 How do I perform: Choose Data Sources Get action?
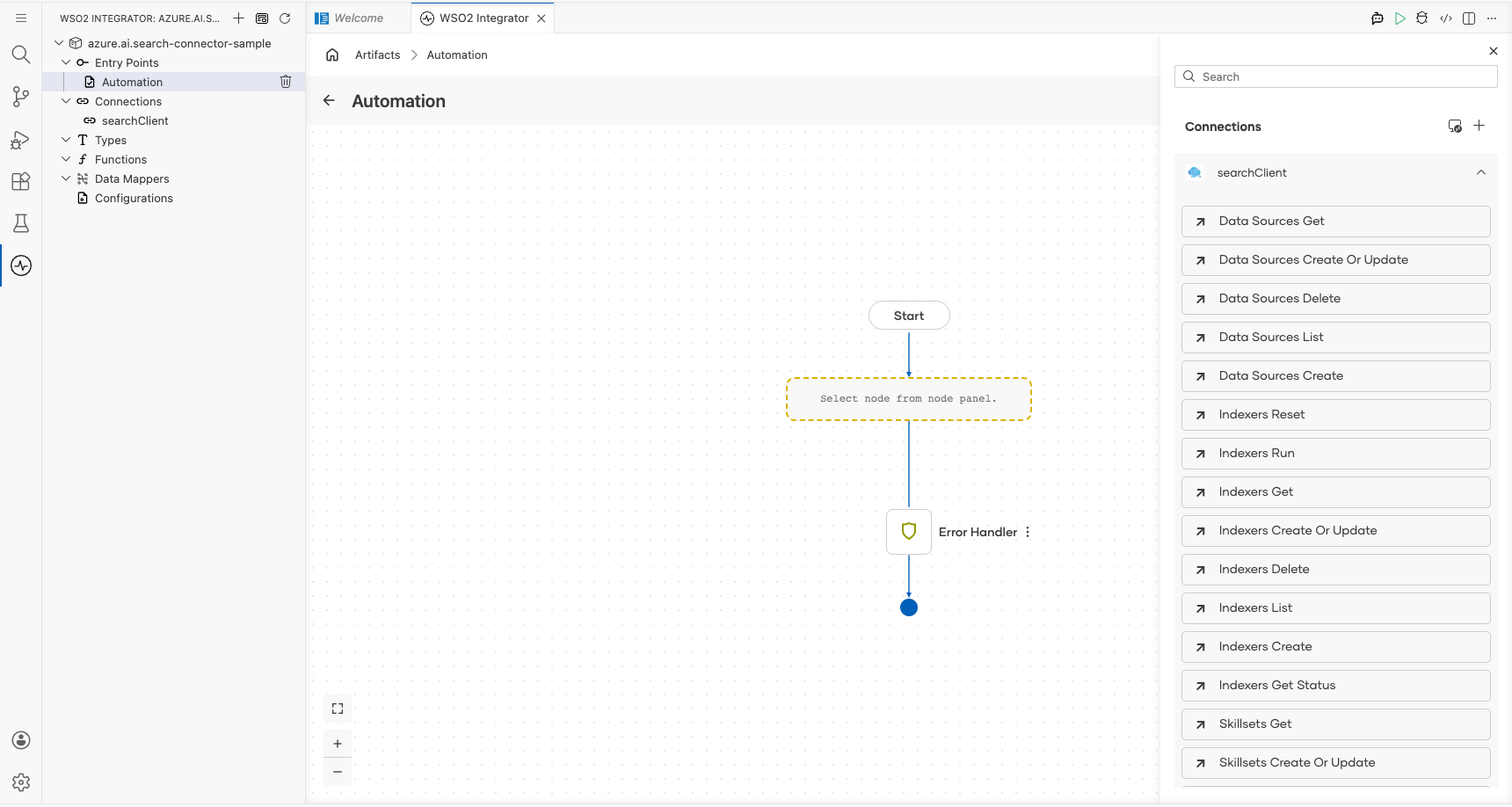click(x=1335, y=222)
